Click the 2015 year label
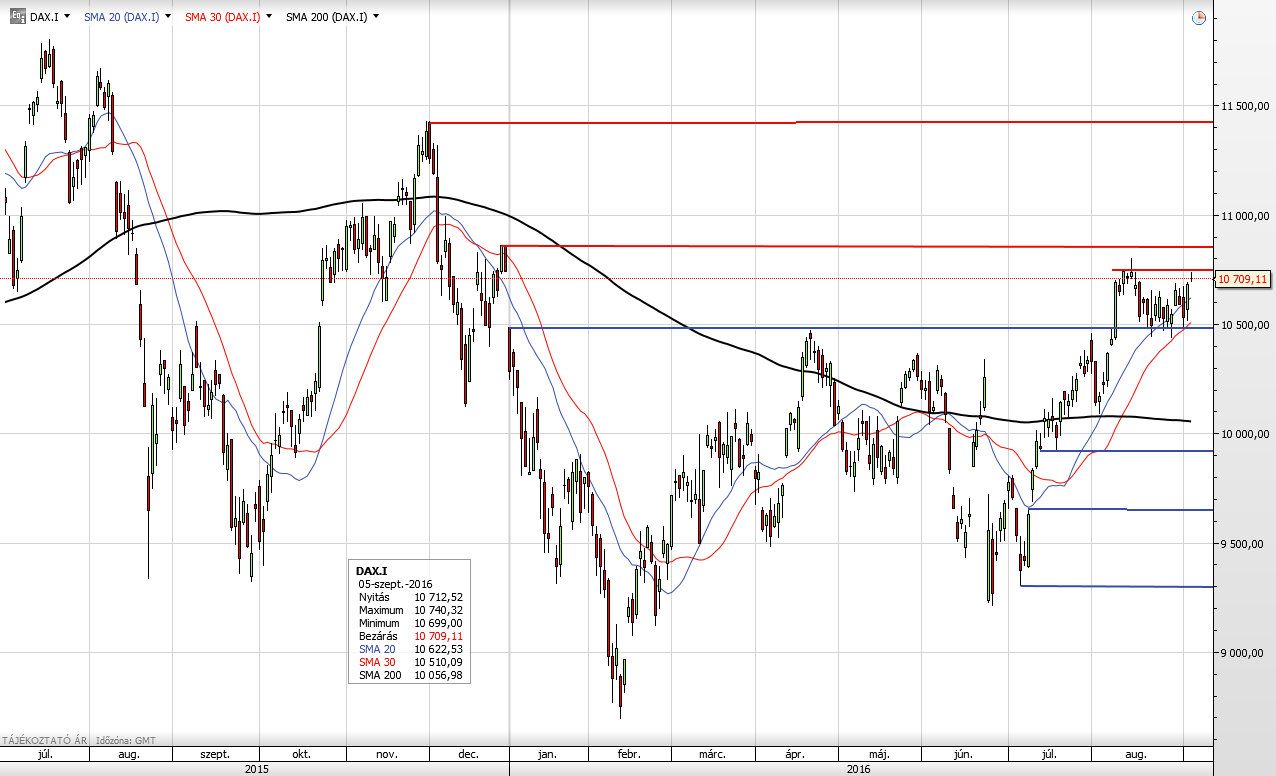 [x=257, y=769]
